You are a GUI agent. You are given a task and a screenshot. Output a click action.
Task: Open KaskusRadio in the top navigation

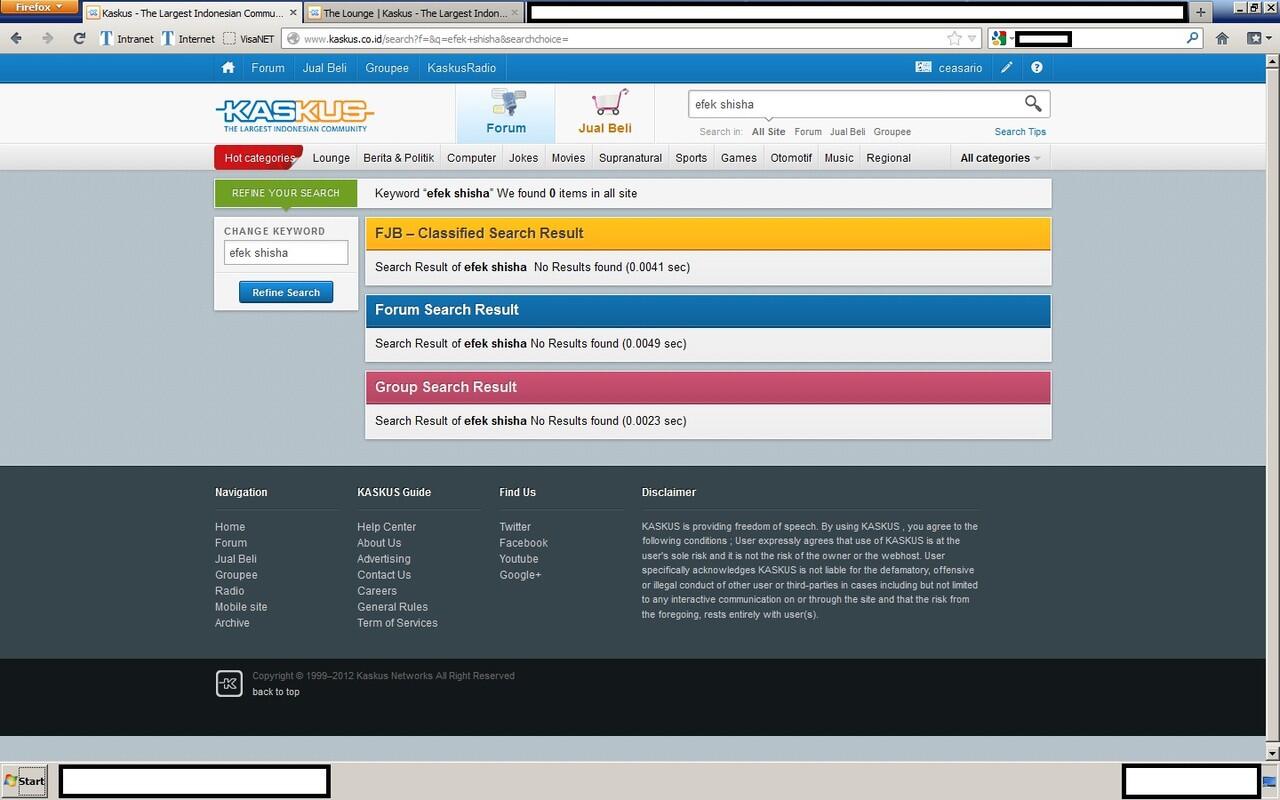point(462,68)
